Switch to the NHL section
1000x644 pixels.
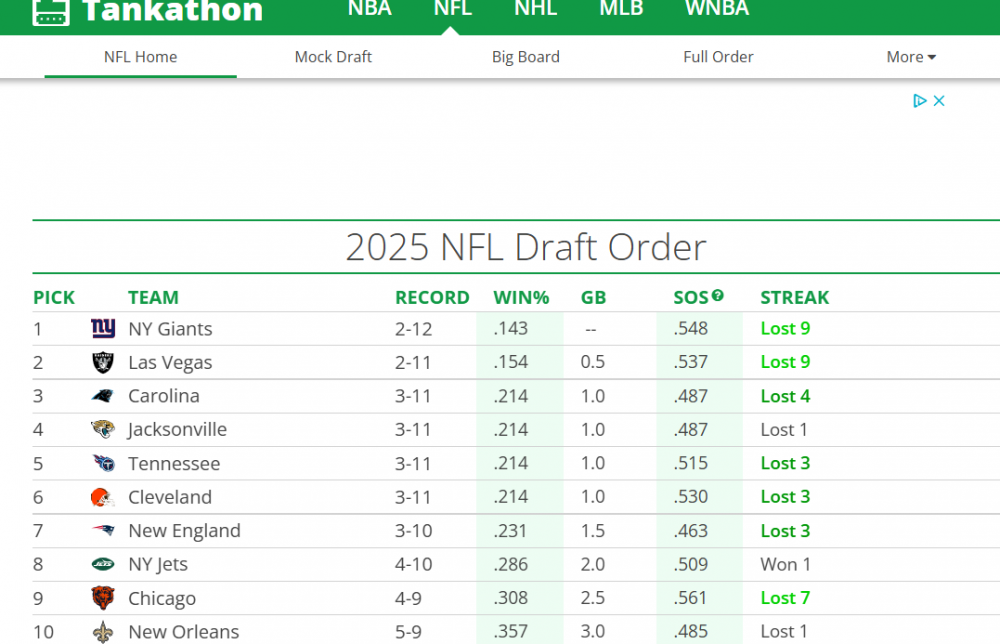(x=536, y=10)
